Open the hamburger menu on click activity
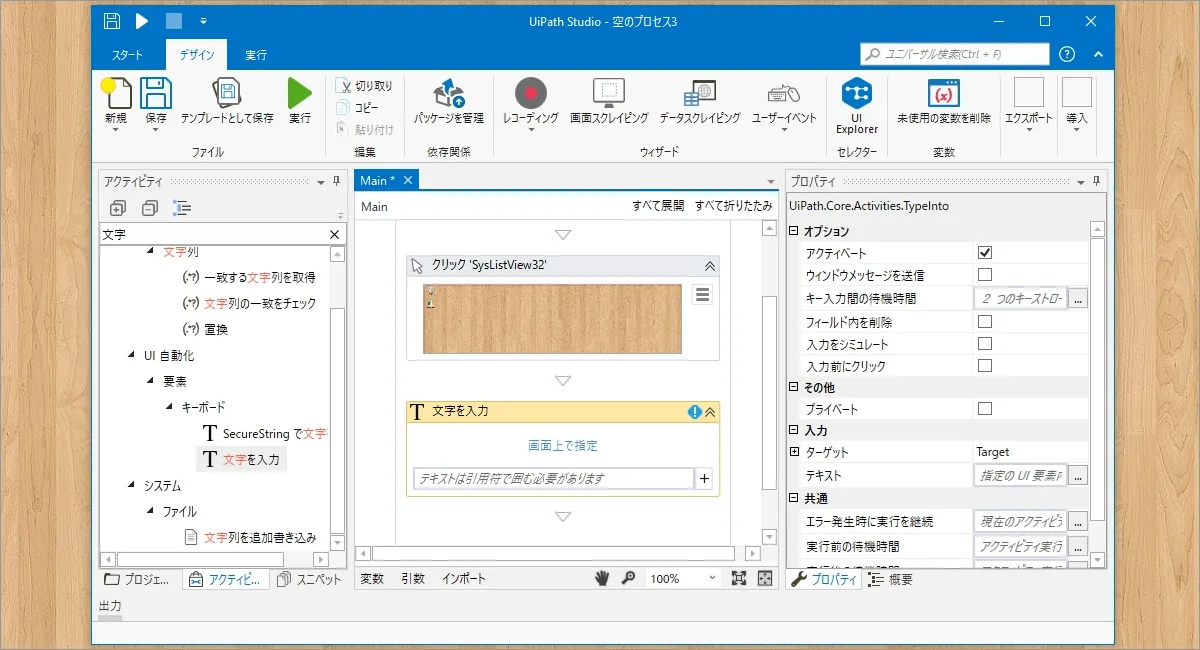Image resolution: width=1200 pixels, height=650 pixels. (702, 295)
